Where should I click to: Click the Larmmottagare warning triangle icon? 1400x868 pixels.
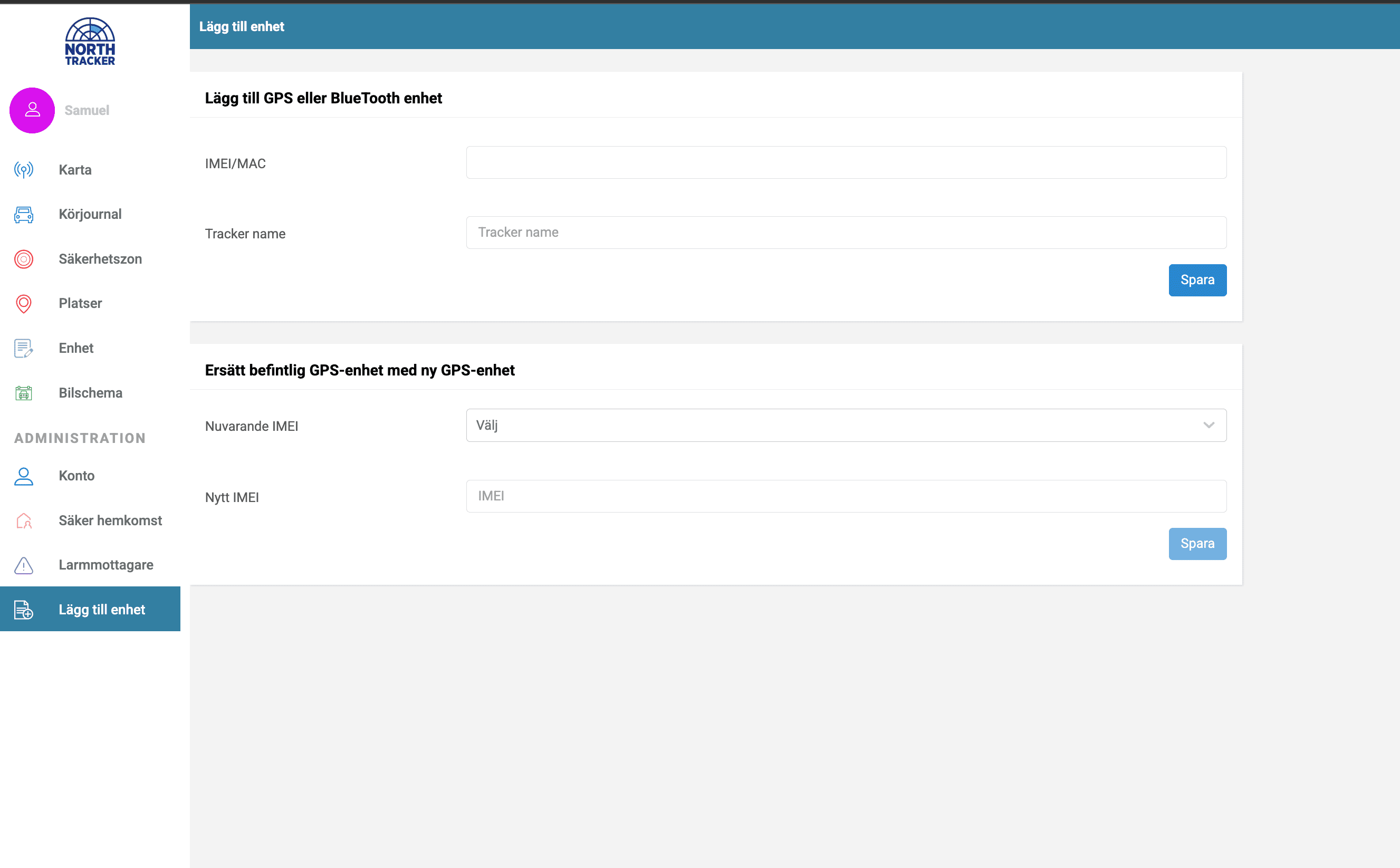coord(24,565)
